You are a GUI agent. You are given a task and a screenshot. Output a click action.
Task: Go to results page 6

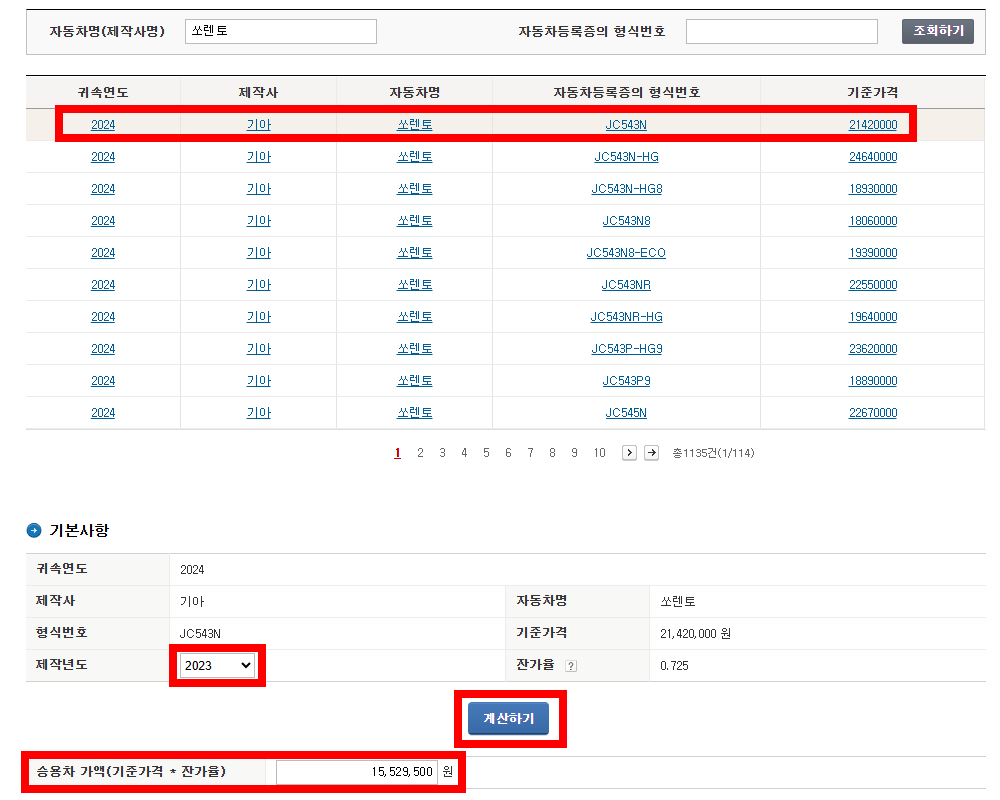(508, 453)
